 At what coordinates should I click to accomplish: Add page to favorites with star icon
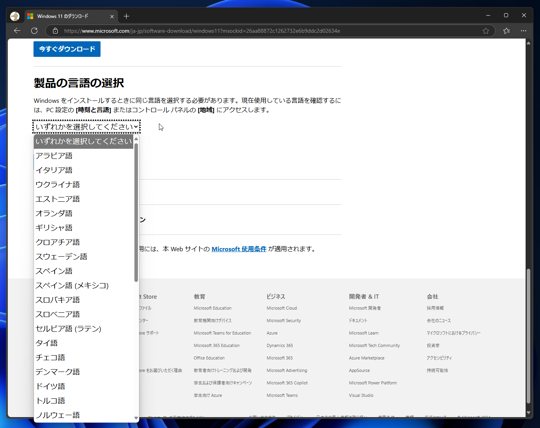point(486,31)
